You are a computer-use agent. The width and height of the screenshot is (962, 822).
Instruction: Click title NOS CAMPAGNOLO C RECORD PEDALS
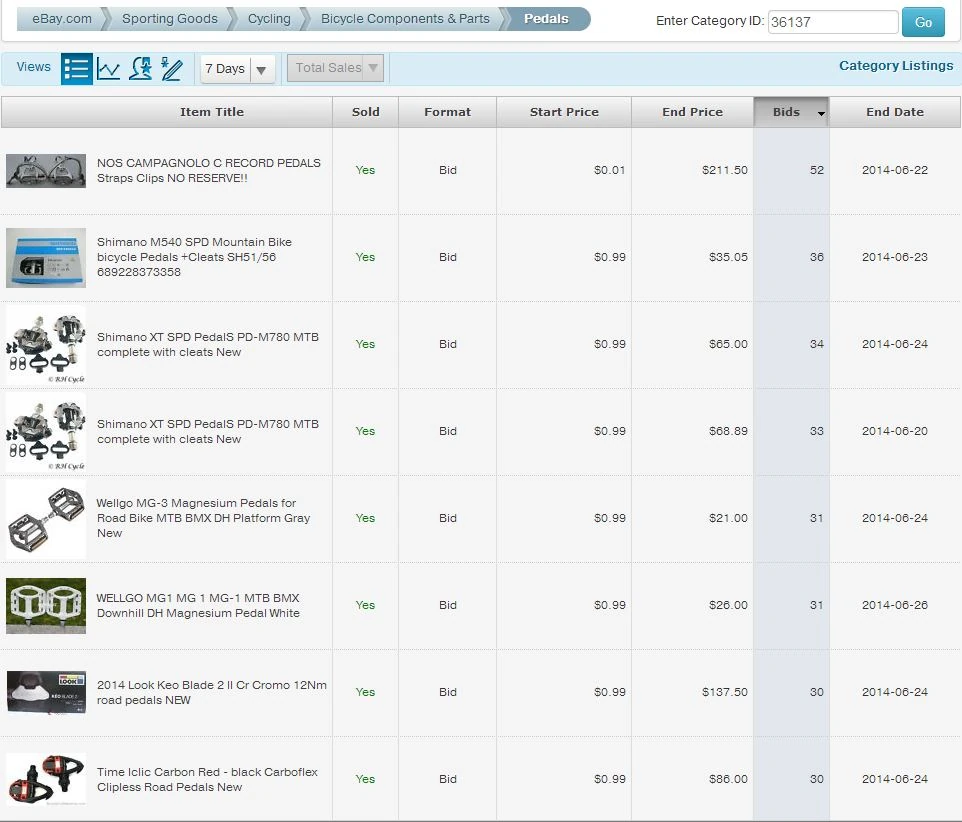pos(209,171)
